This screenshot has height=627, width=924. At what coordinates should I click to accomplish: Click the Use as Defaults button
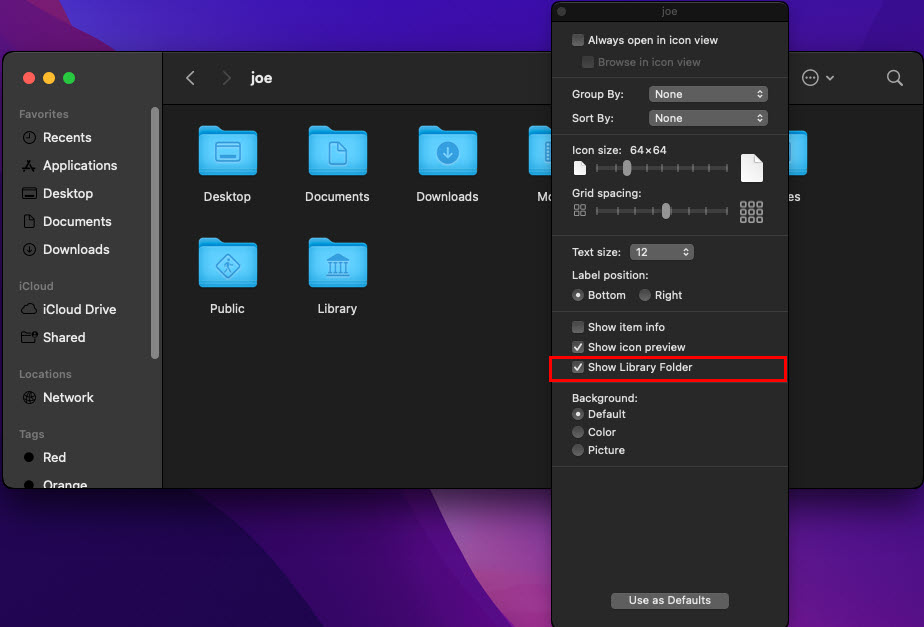[669, 601]
